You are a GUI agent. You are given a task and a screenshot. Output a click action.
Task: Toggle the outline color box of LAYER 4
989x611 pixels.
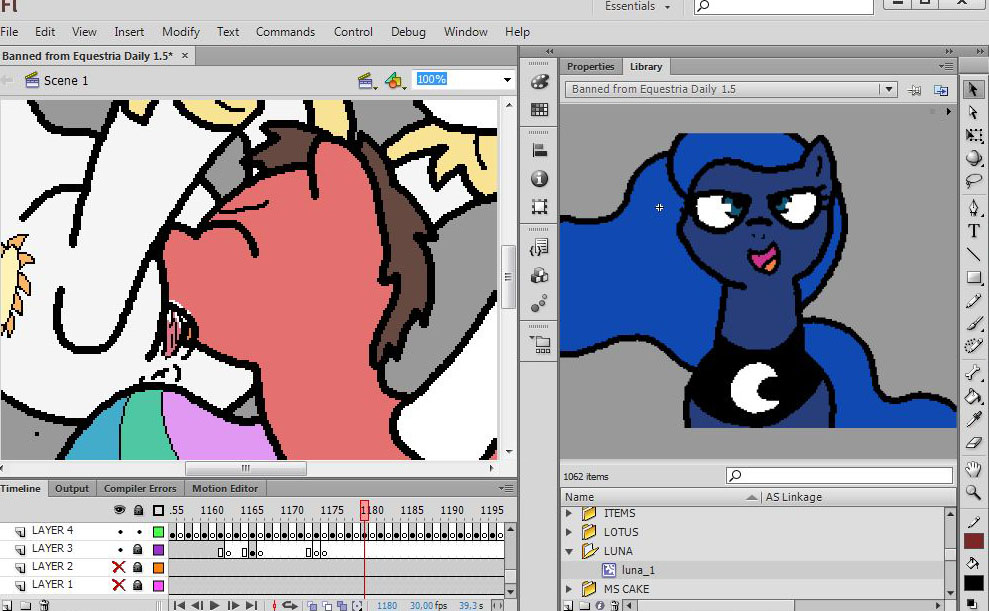tap(158, 531)
